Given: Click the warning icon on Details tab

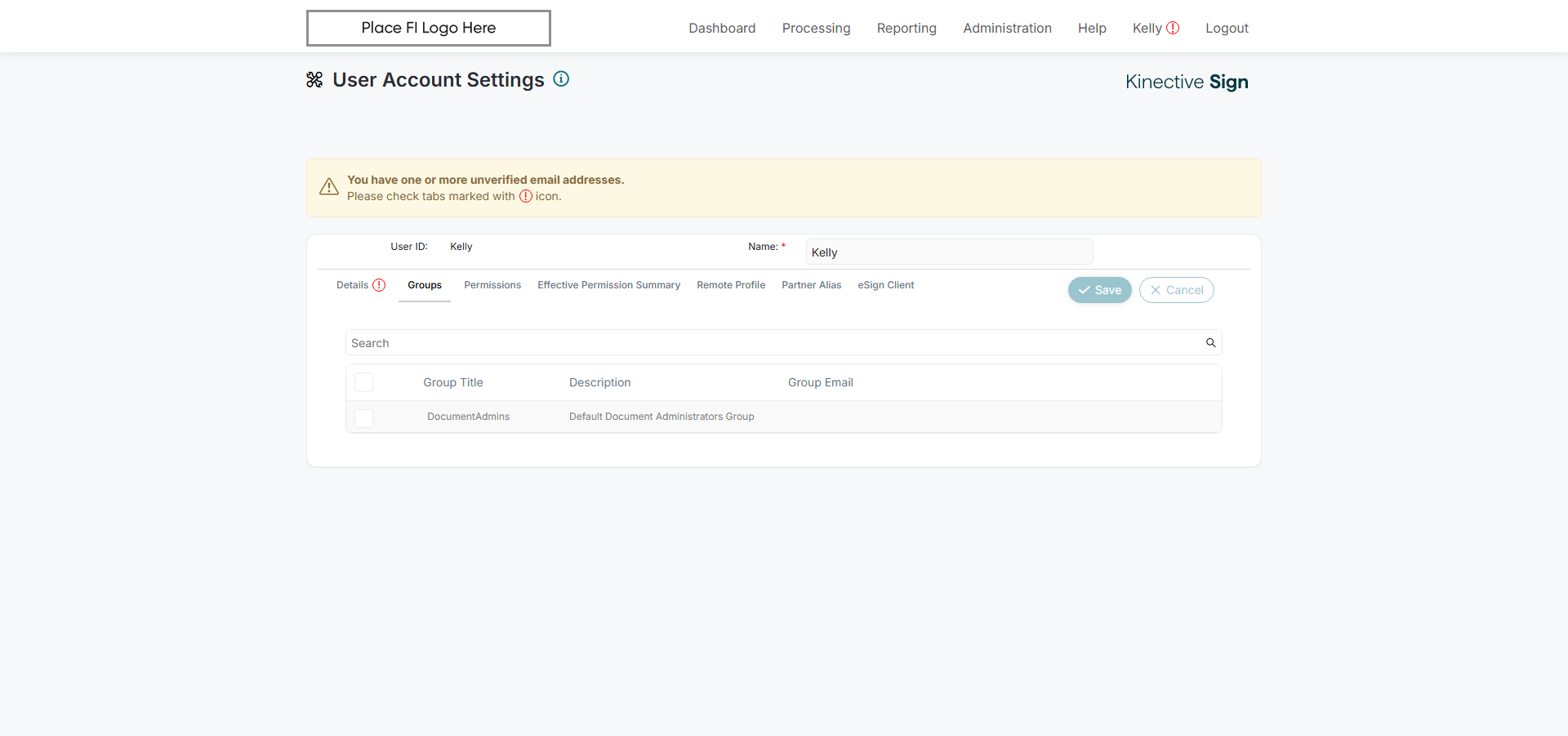Looking at the screenshot, I should point(379,285).
